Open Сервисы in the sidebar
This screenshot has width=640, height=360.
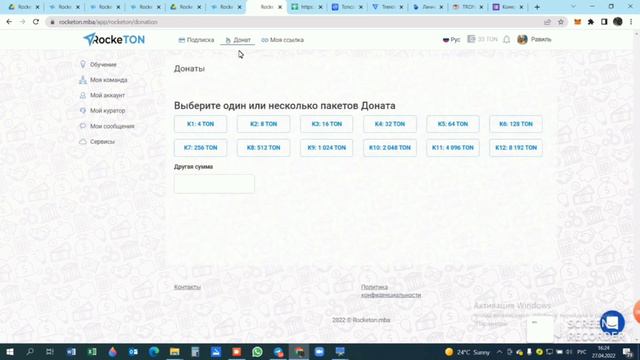click(x=97, y=142)
